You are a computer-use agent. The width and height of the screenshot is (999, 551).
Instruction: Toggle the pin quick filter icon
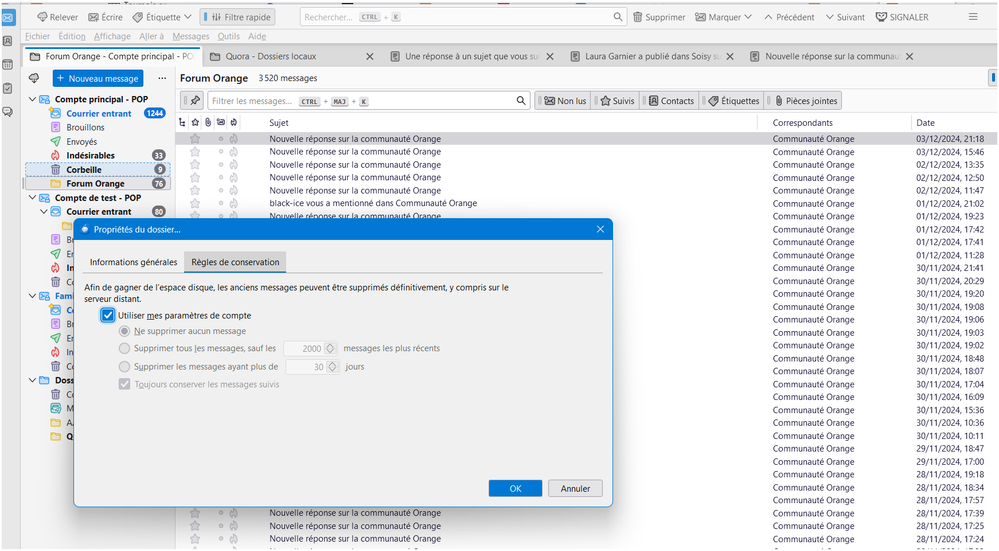pos(193,101)
